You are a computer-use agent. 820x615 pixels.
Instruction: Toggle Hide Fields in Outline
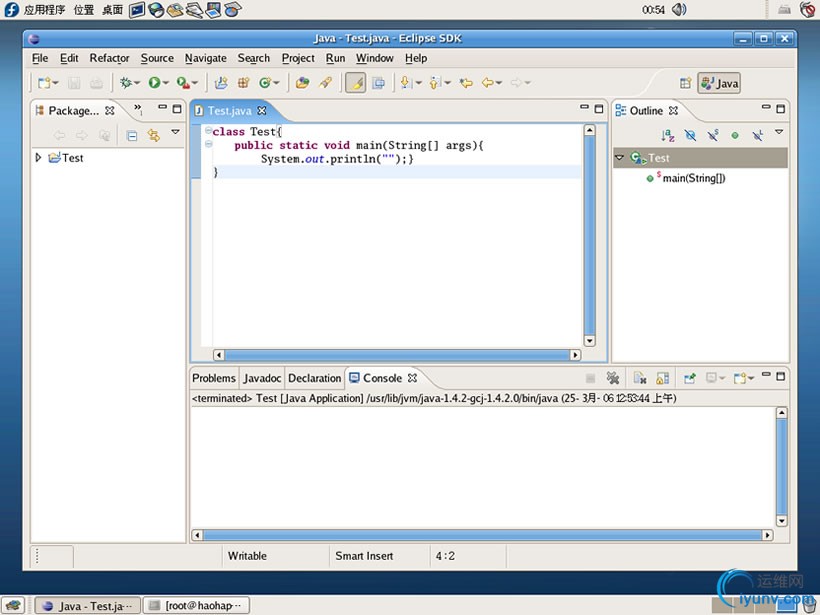(x=690, y=135)
